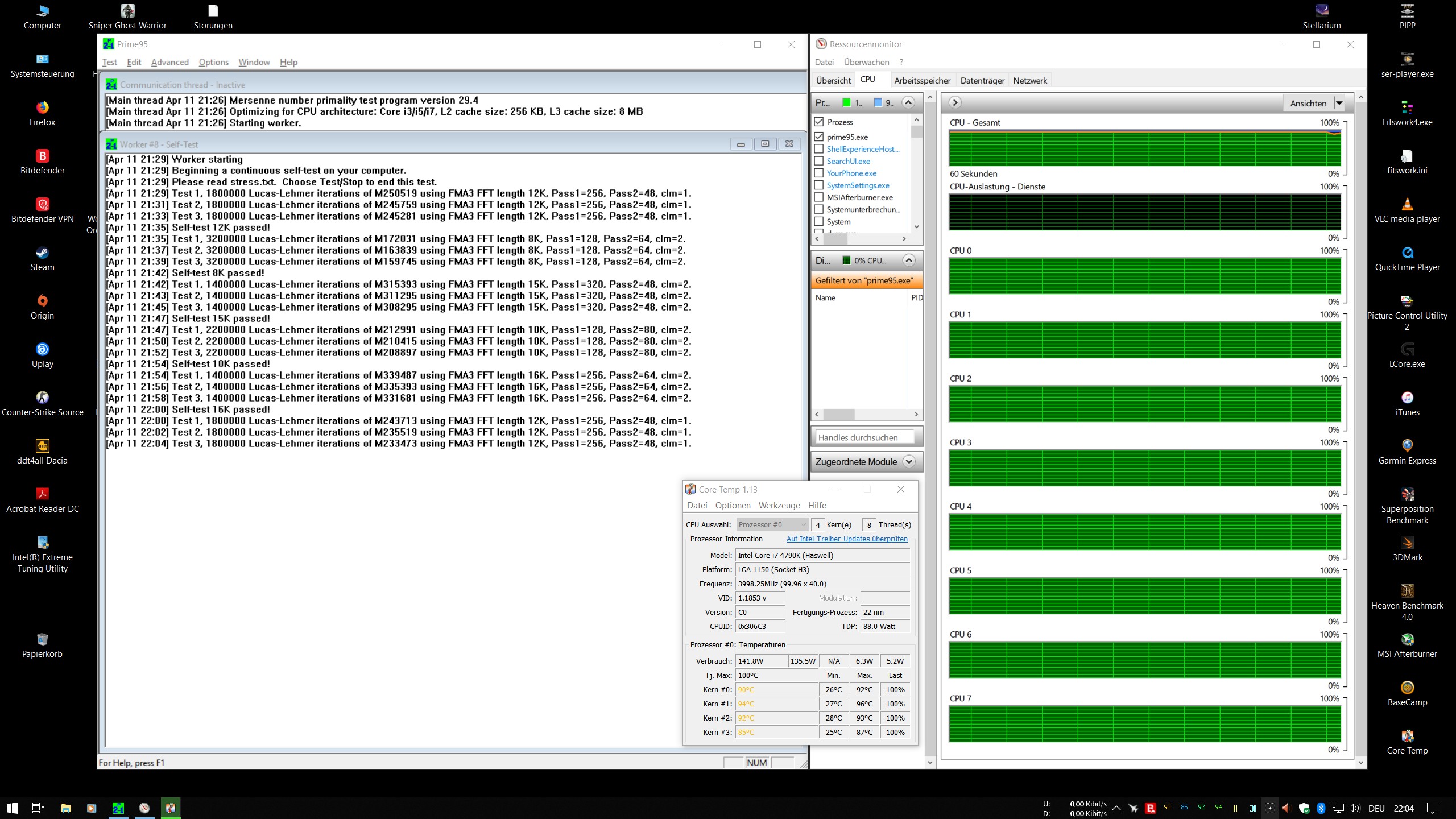
Task: Open QuickTime Player shortcut
Action: click(1407, 259)
